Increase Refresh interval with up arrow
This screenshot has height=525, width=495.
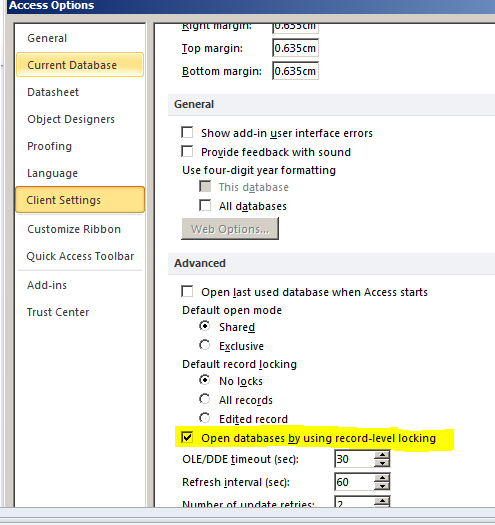tap(382, 478)
